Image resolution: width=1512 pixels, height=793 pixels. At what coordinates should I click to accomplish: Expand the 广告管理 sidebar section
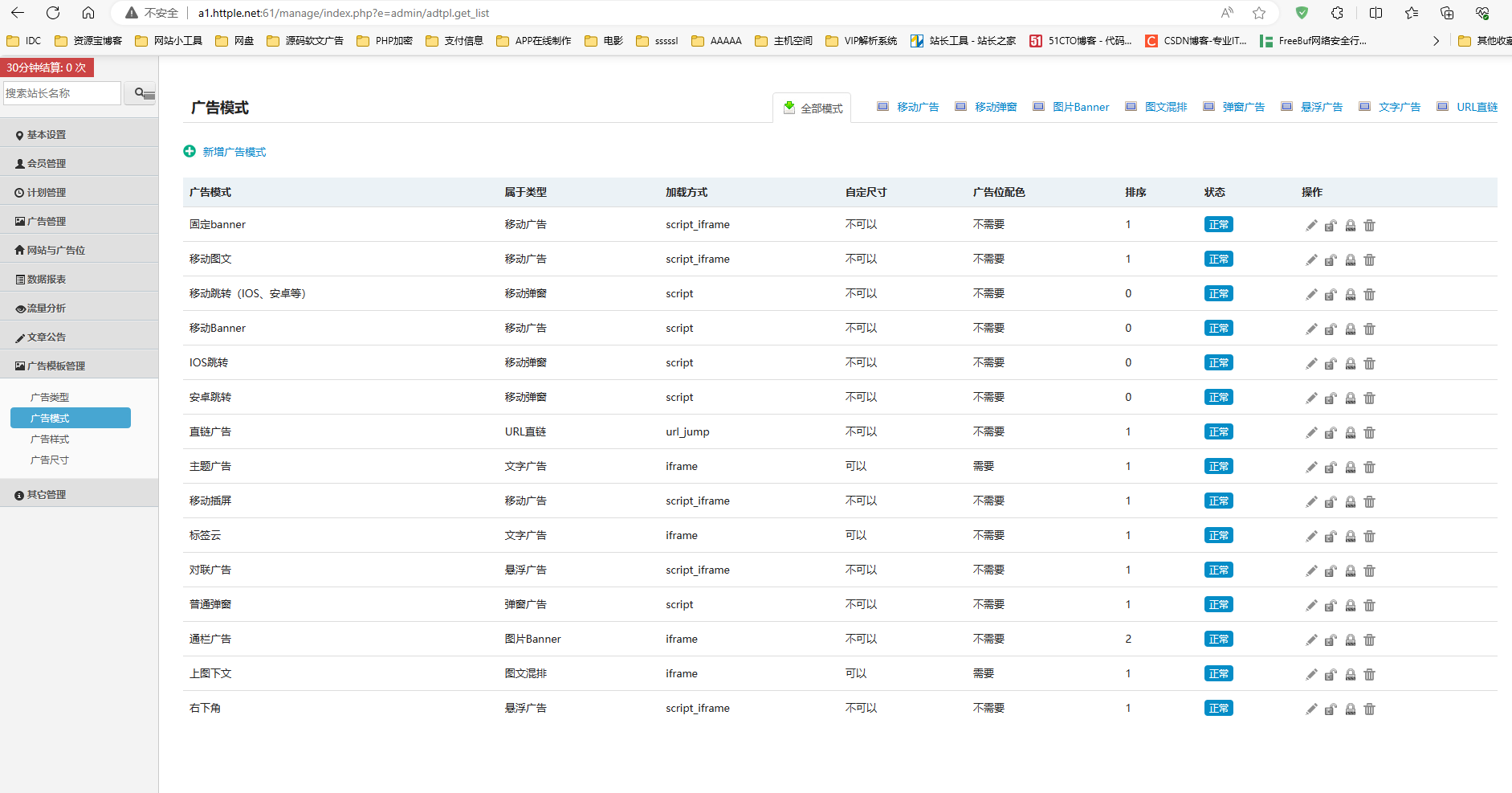[x=79, y=221]
